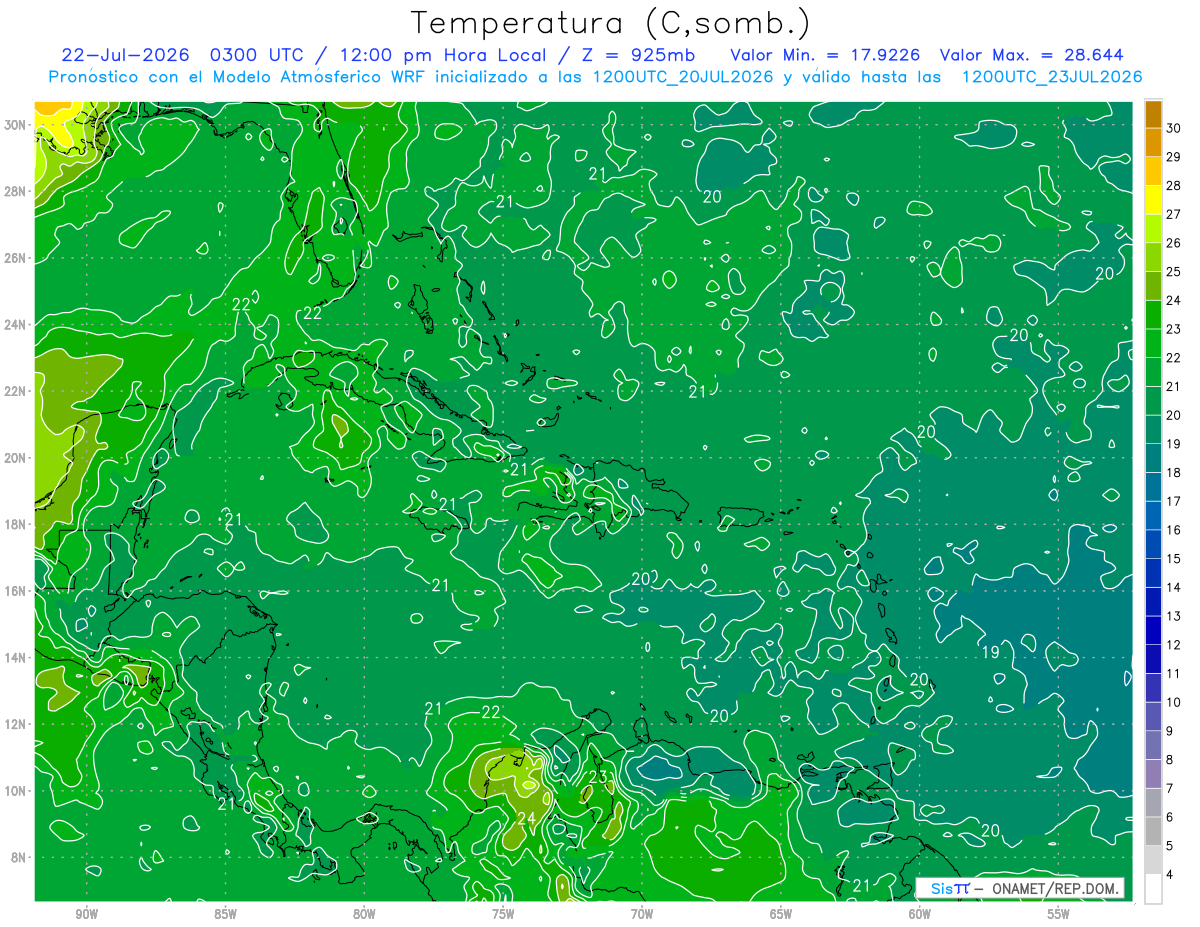Click the 'Valor Max. = 28.644' readout
The image size is (1200, 927).
1034,55
